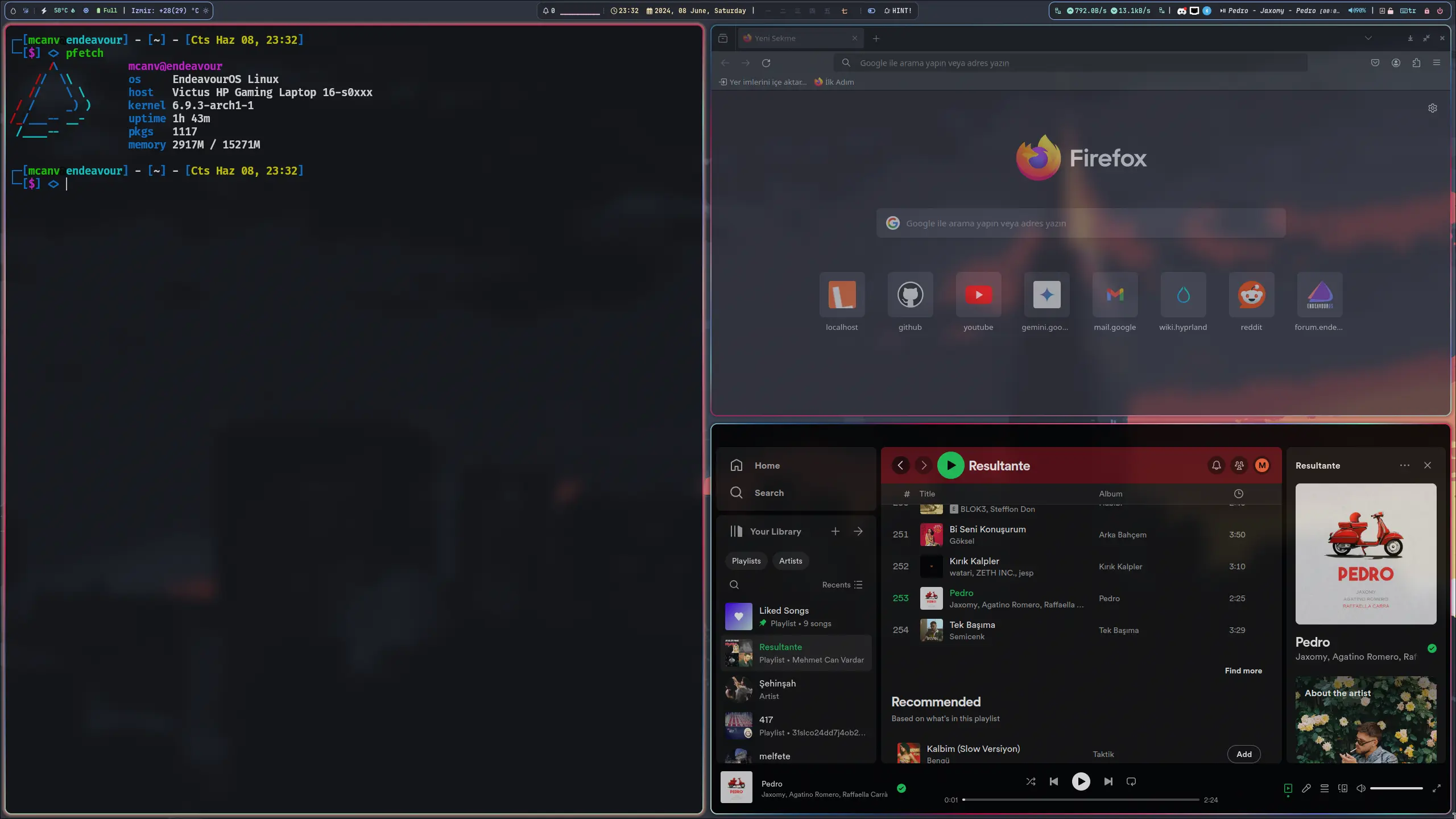Open Search in Spotify sidebar
This screenshot has width=1456, height=819.
pos(757,493)
